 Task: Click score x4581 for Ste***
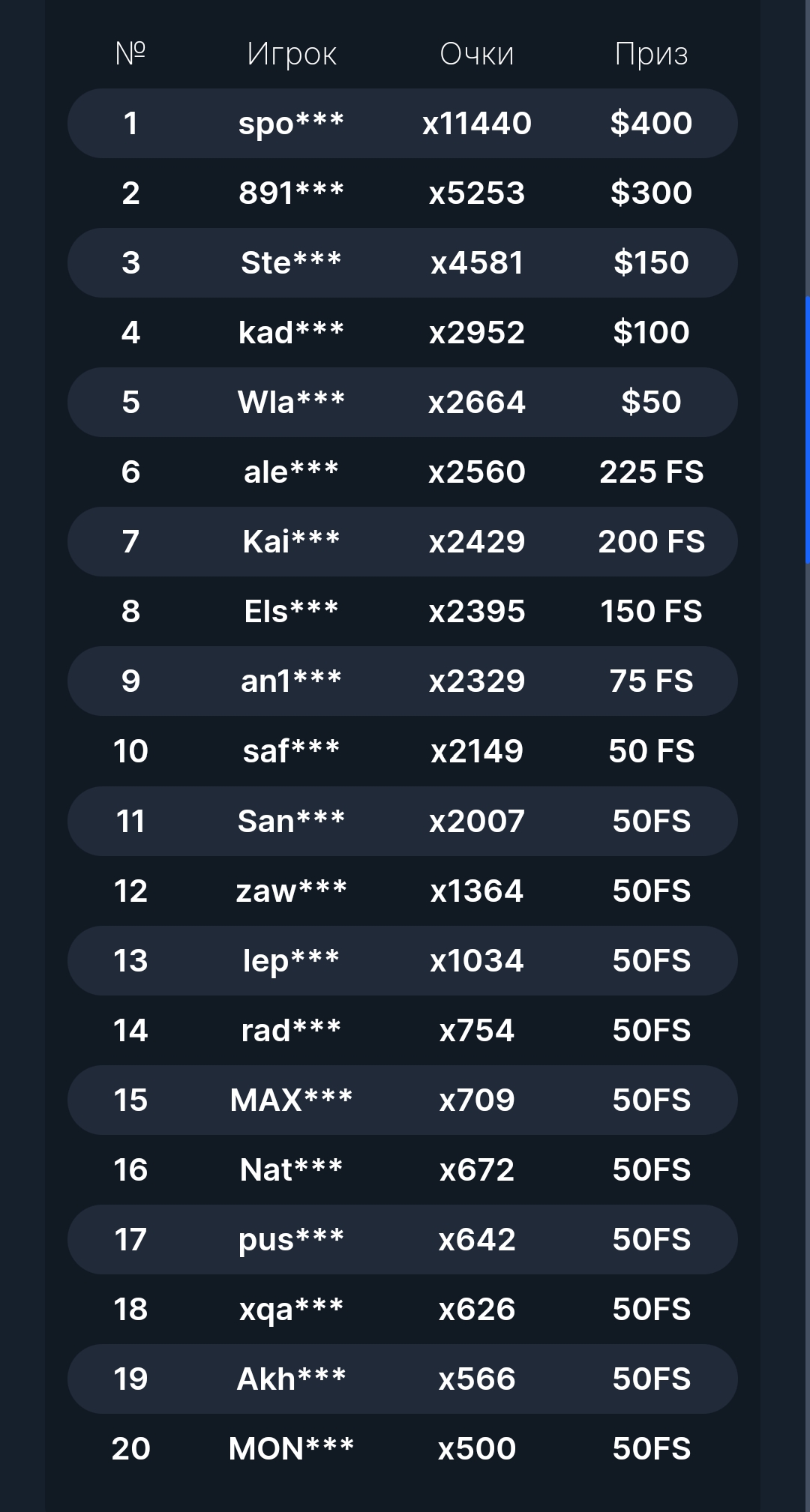[x=477, y=263]
